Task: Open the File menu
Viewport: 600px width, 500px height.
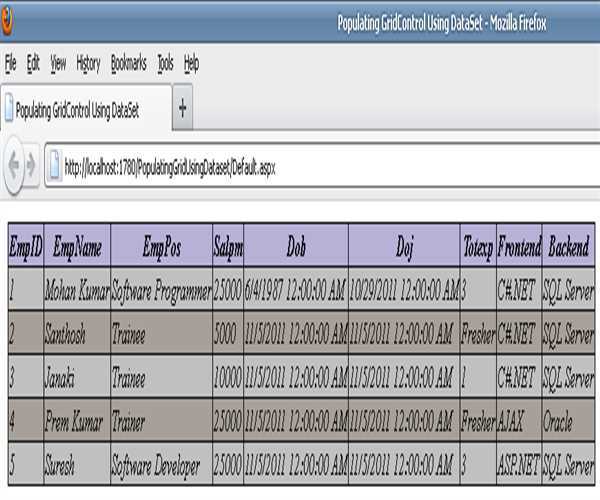Action: pyautogui.click(x=11, y=63)
